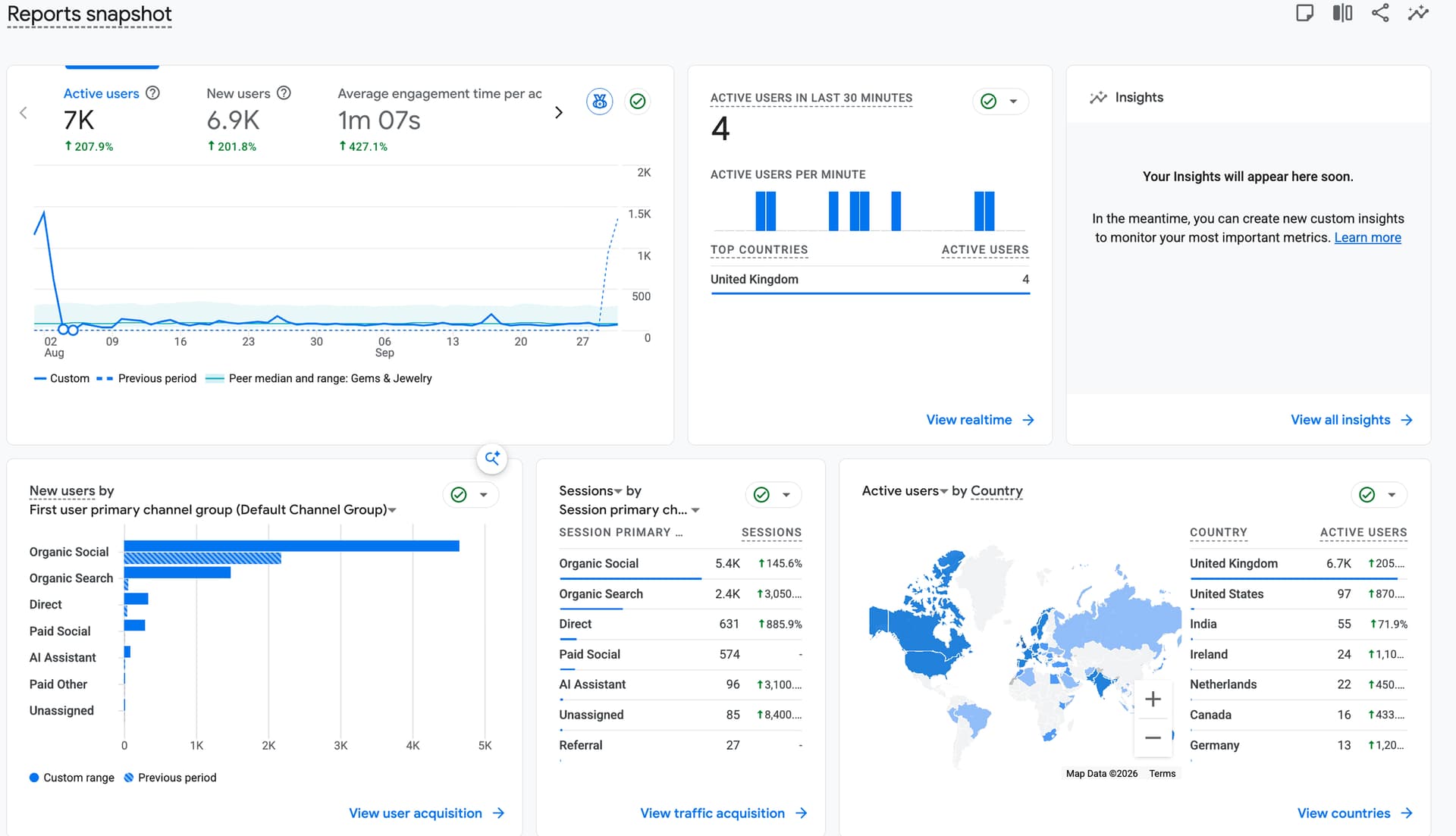Click the insights search magnifier icon
Viewport: 1456px width, 836px height.
(492, 458)
